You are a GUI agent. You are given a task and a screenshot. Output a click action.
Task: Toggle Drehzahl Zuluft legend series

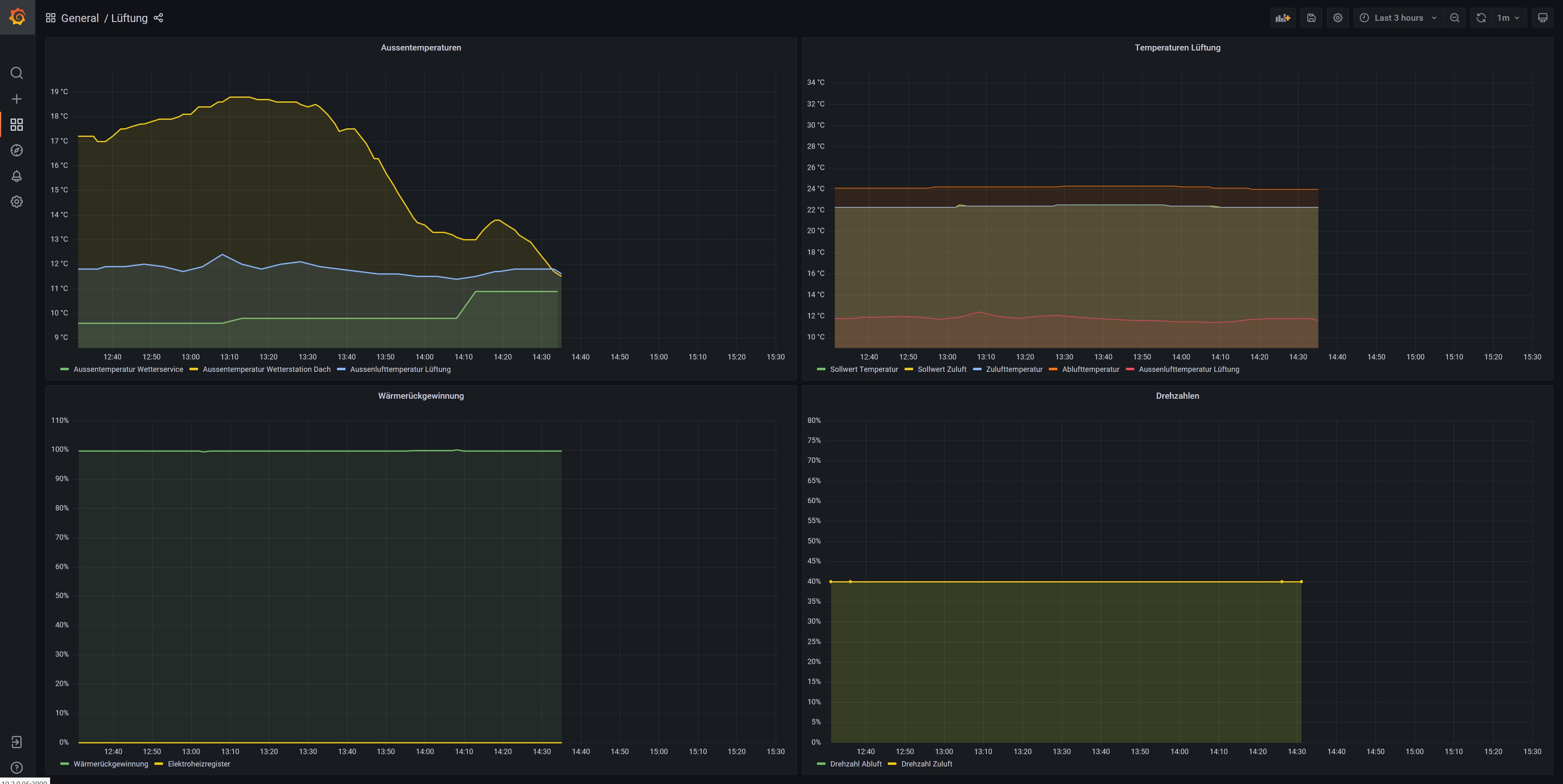[x=927, y=764]
